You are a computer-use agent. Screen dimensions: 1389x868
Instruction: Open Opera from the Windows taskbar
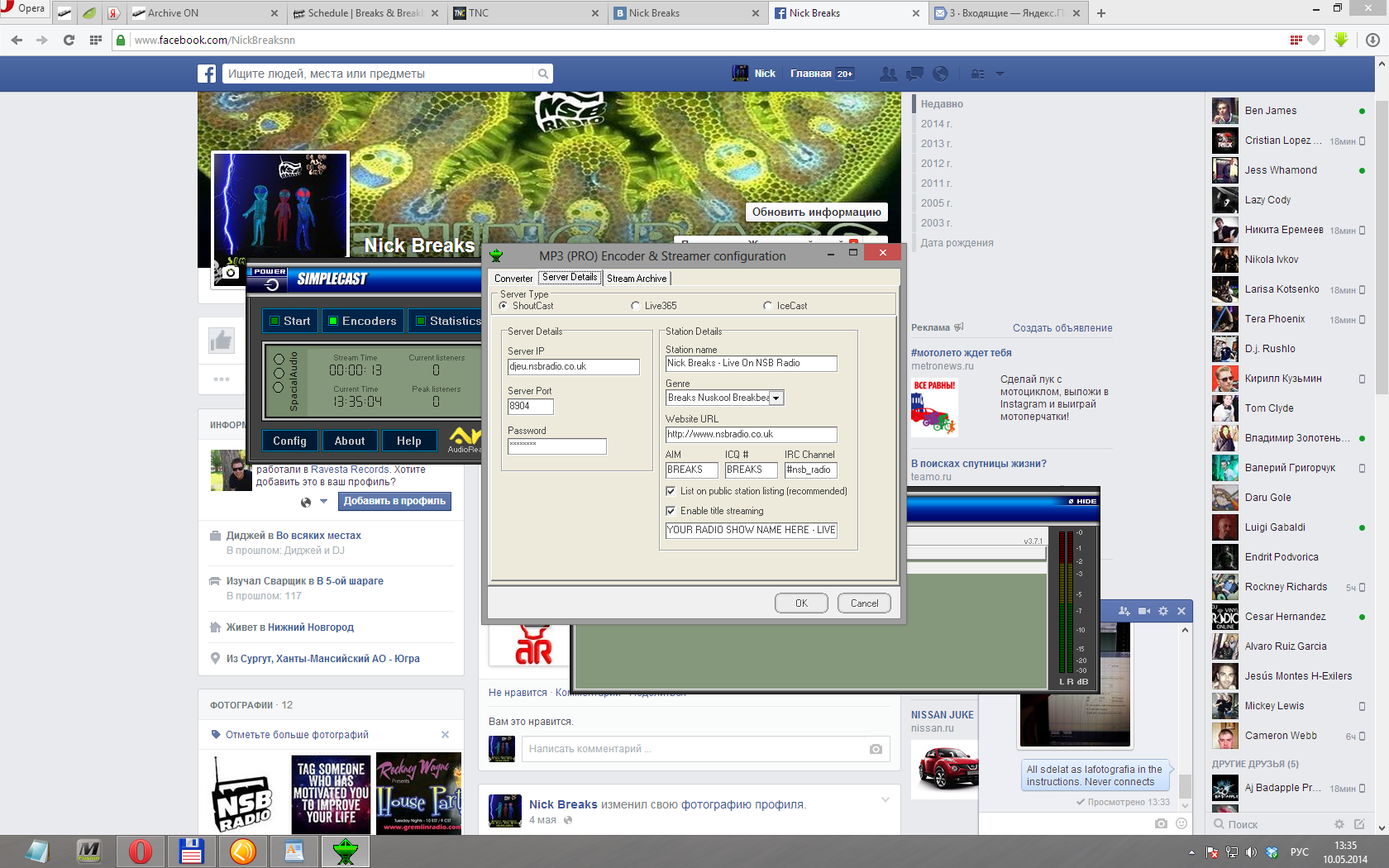pyautogui.click(x=140, y=851)
